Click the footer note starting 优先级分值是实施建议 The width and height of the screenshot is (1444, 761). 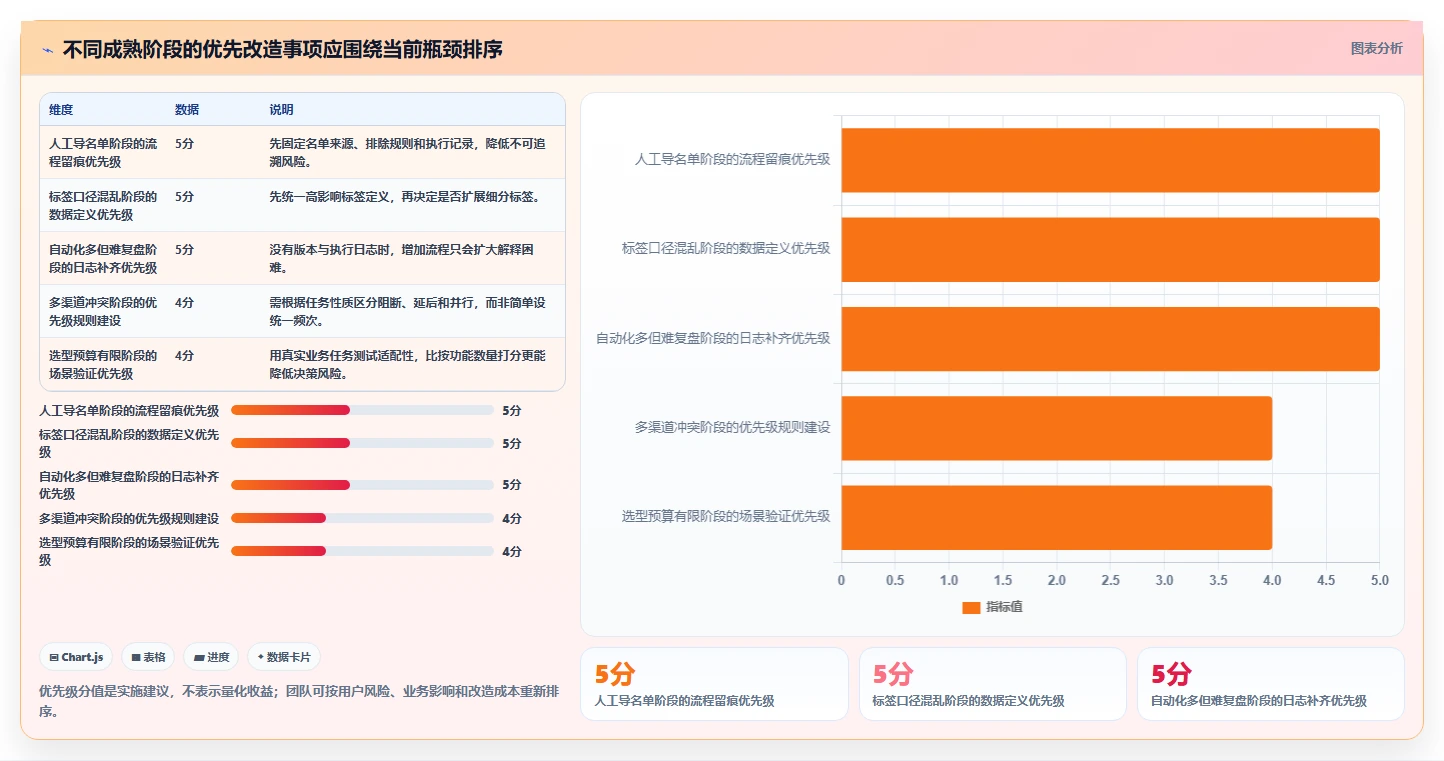(299, 701)
